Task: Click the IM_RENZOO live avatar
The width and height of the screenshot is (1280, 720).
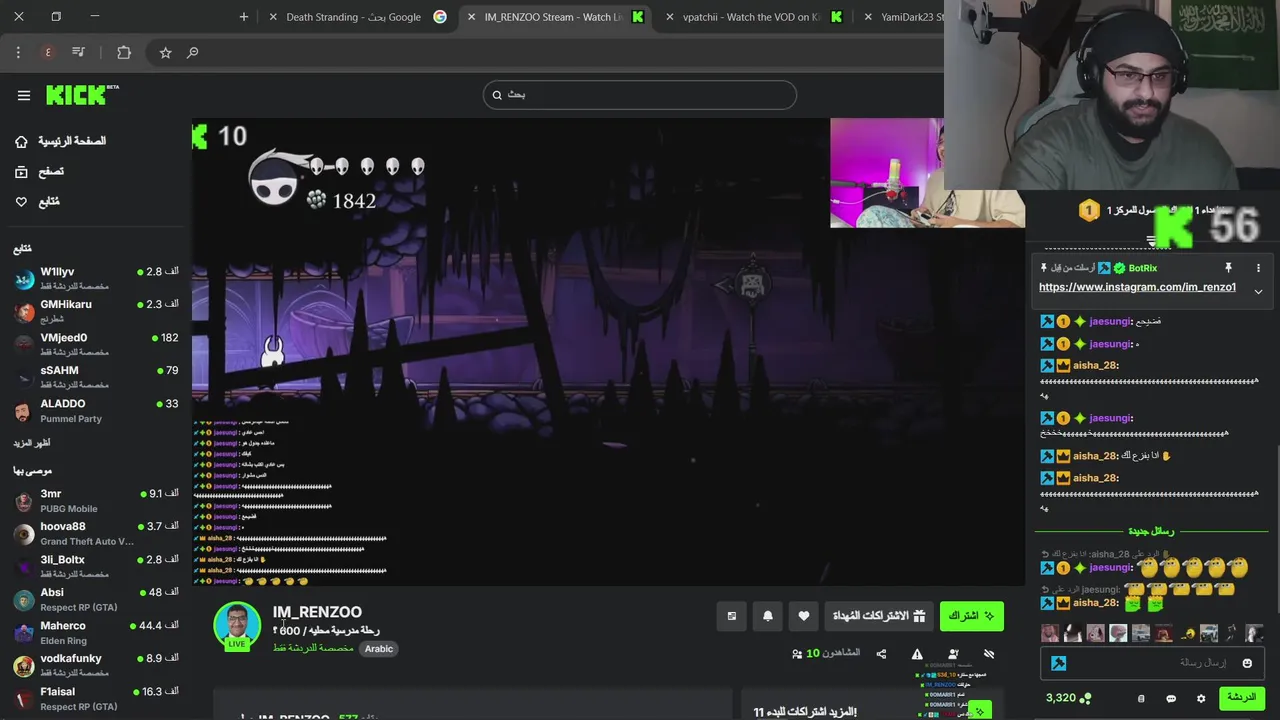Action: coord(237,626)
